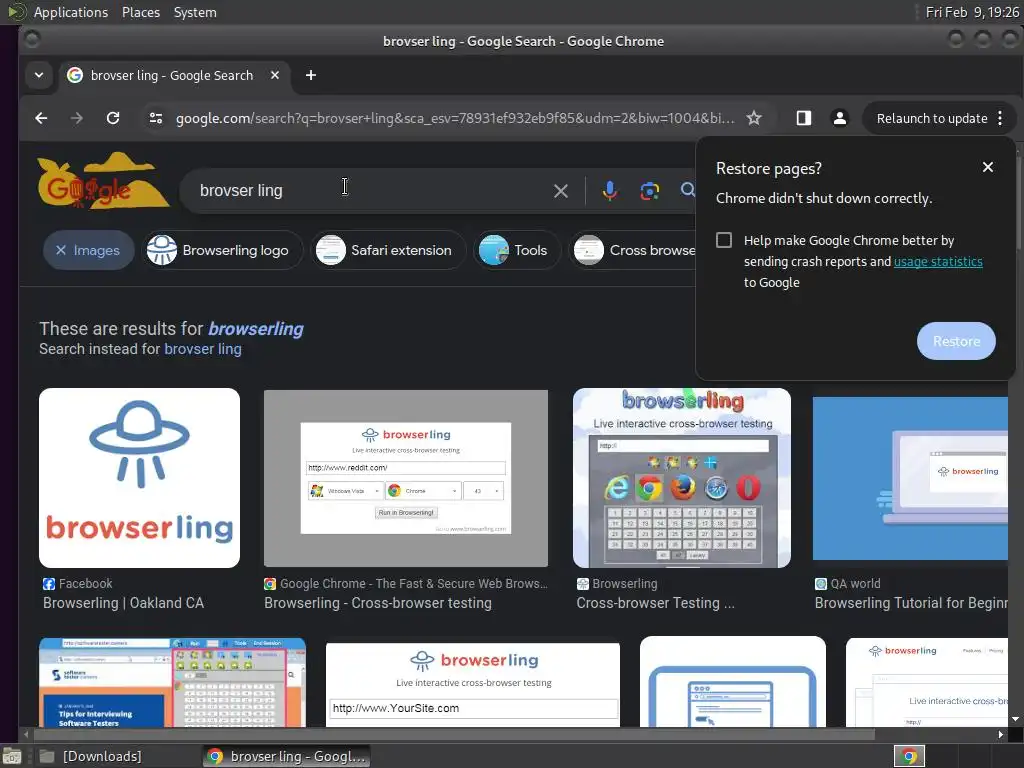Open QA world laptop tutorial thumbnail
The height and width of the screenshot is (768, 1024).
pyautogui.click(x=910, y=478)
